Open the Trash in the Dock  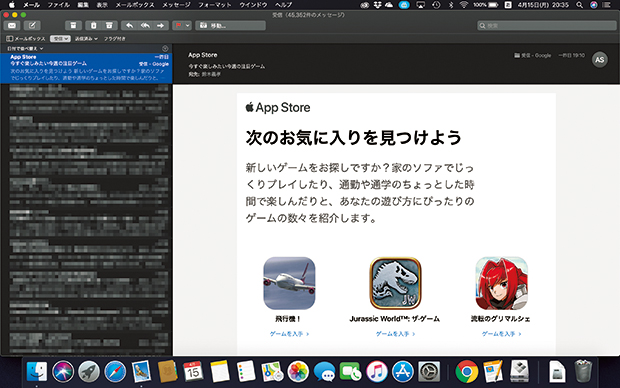[x=583, y=372]
